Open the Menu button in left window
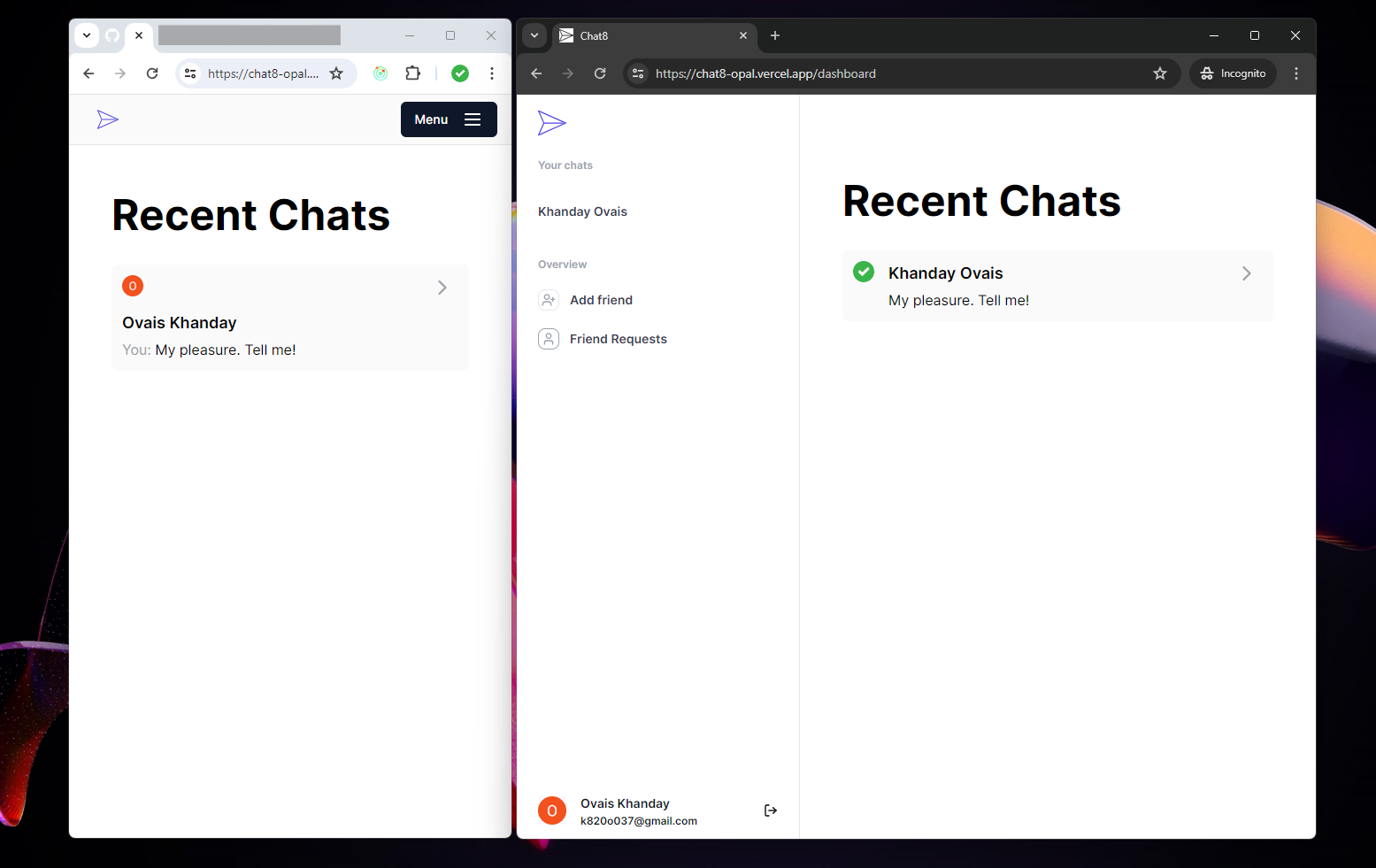The width and height of the screenshot is (1376, 868). 449,119
